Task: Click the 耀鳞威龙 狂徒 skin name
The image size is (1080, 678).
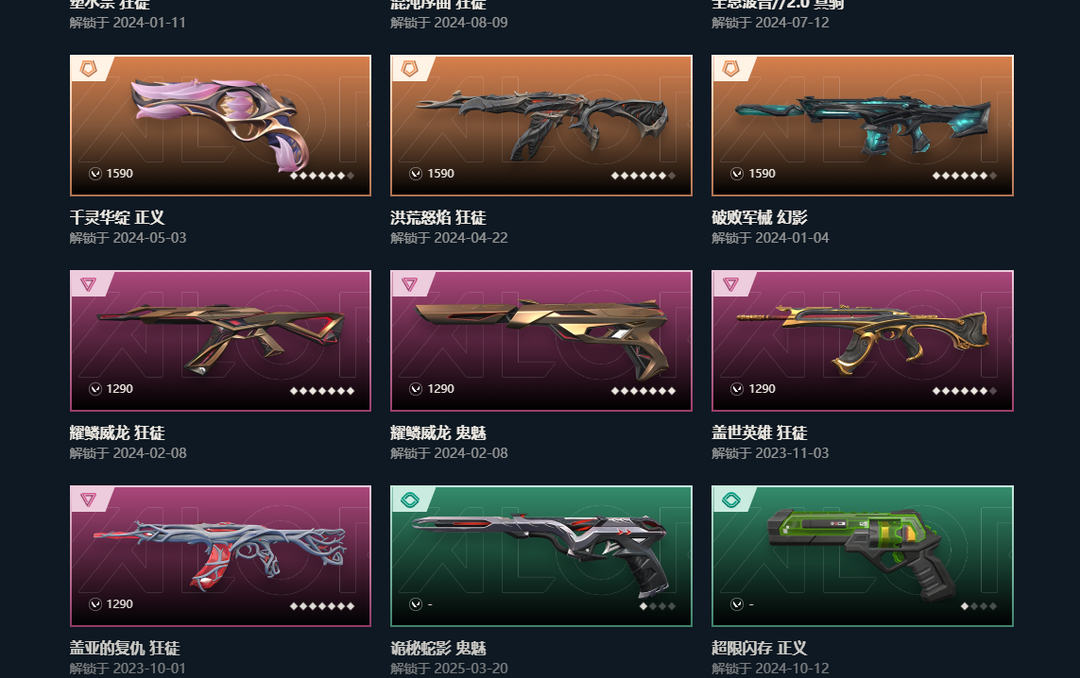Action: tap(117, 433)
